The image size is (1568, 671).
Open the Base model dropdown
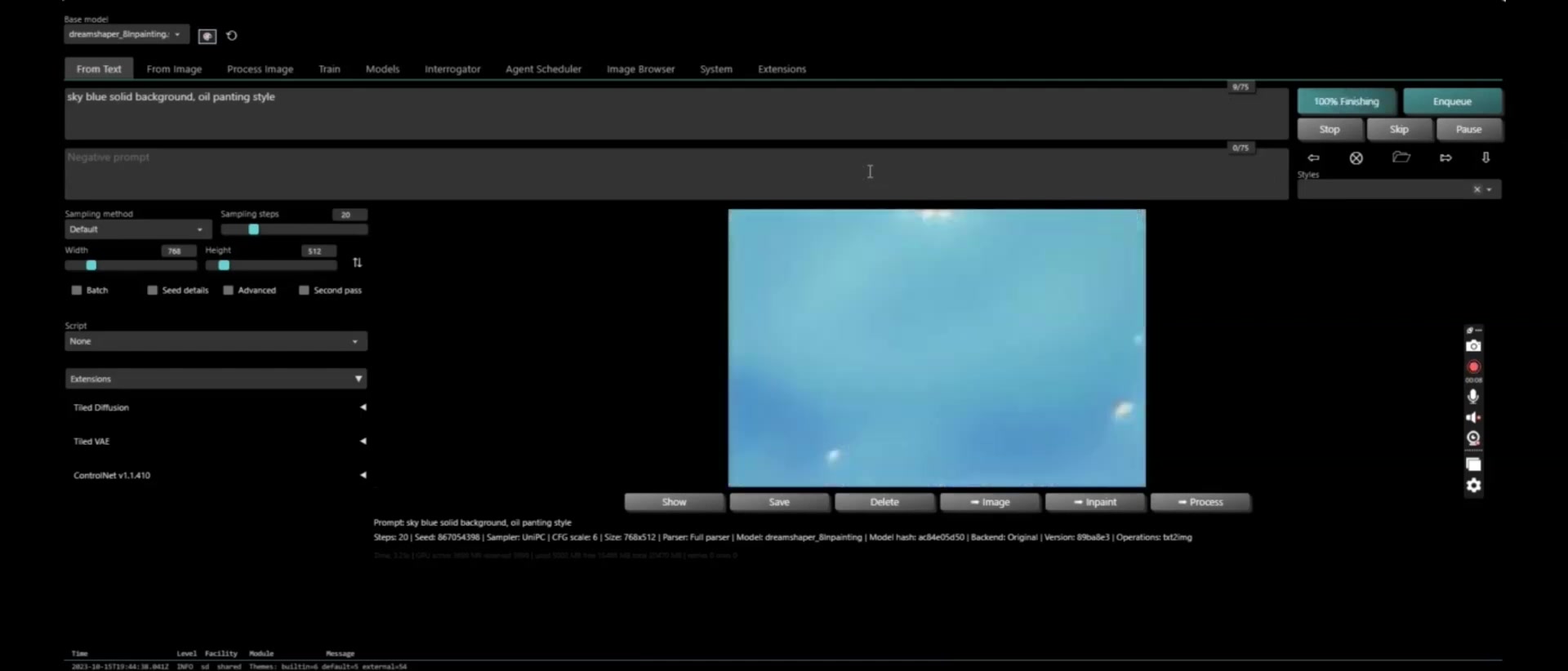[x=127, y=34]
